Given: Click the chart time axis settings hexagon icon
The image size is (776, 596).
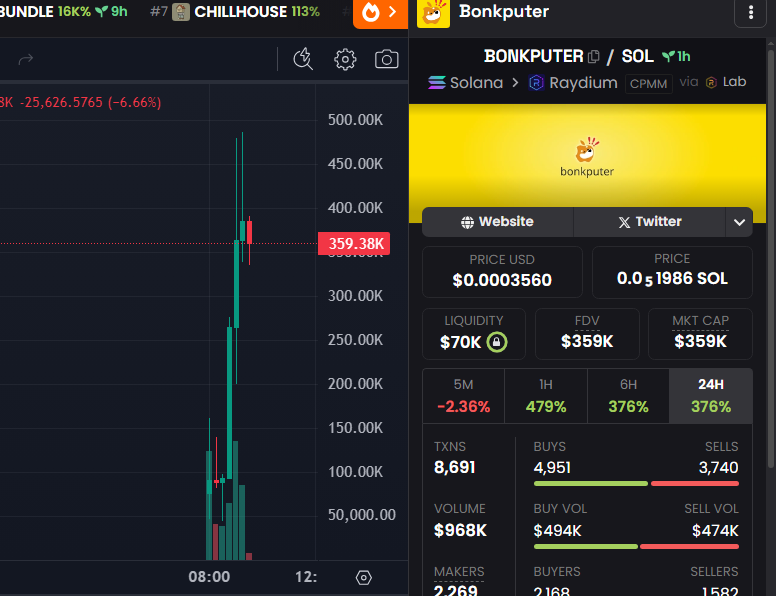Looking at the screenshot, I should [364, 577].
